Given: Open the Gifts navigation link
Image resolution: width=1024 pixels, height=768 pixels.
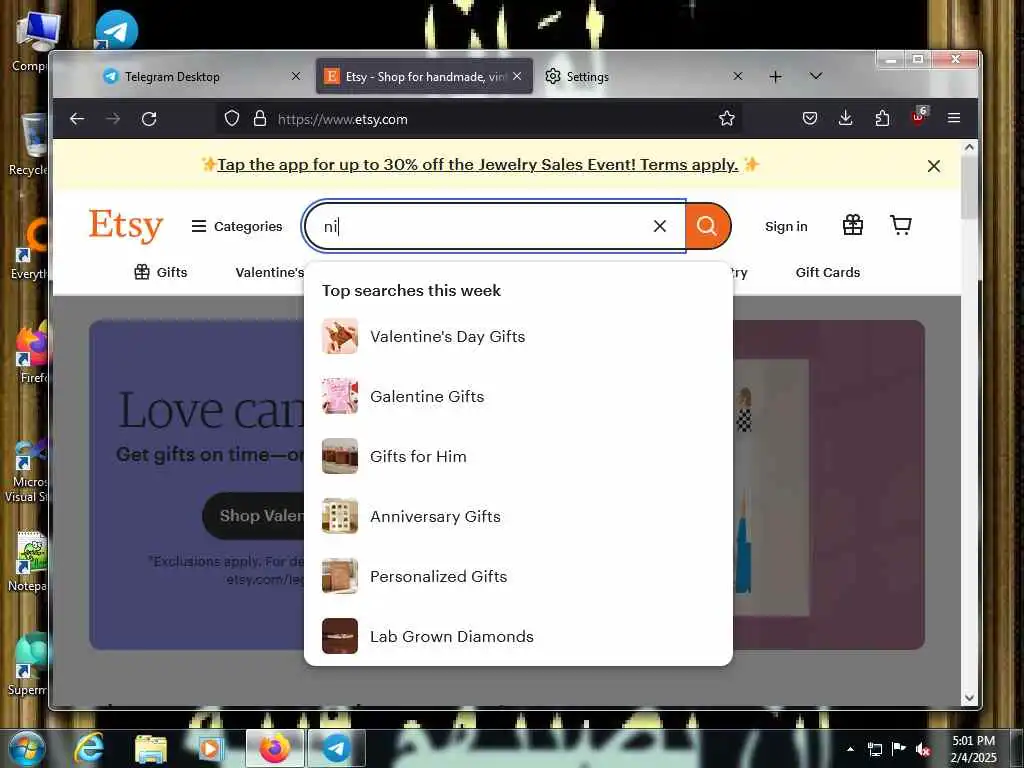Looking at the screenshot, I should pyautogui.click(x=161, y=272).
